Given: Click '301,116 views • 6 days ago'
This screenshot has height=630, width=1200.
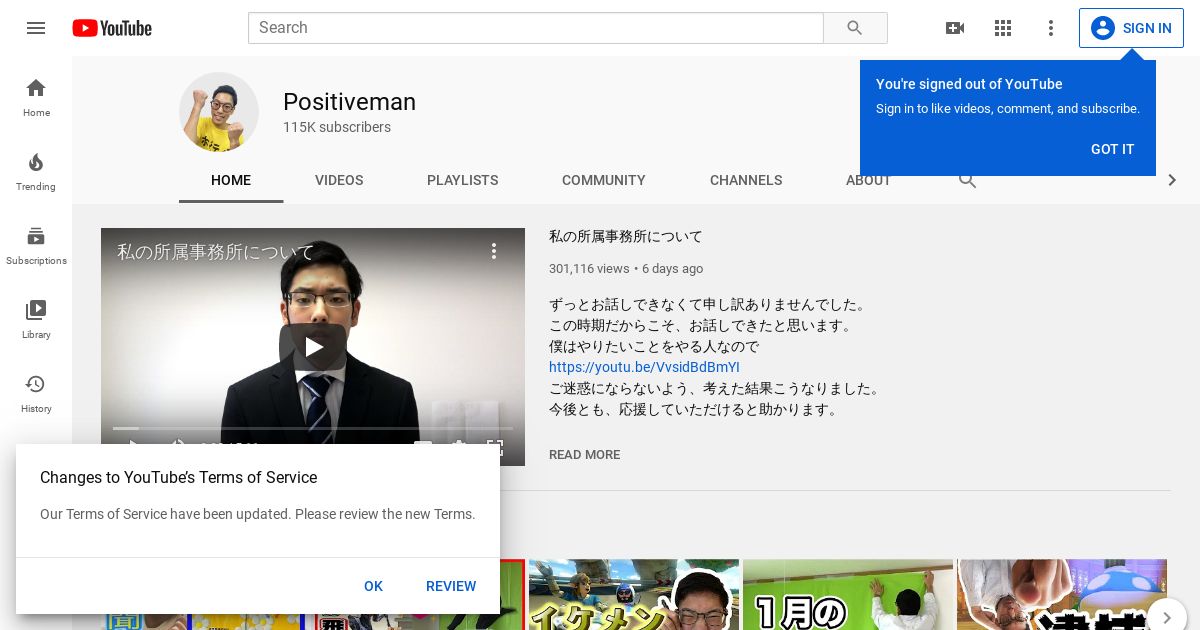Looking at the screenshot, I should click(626, 269).
